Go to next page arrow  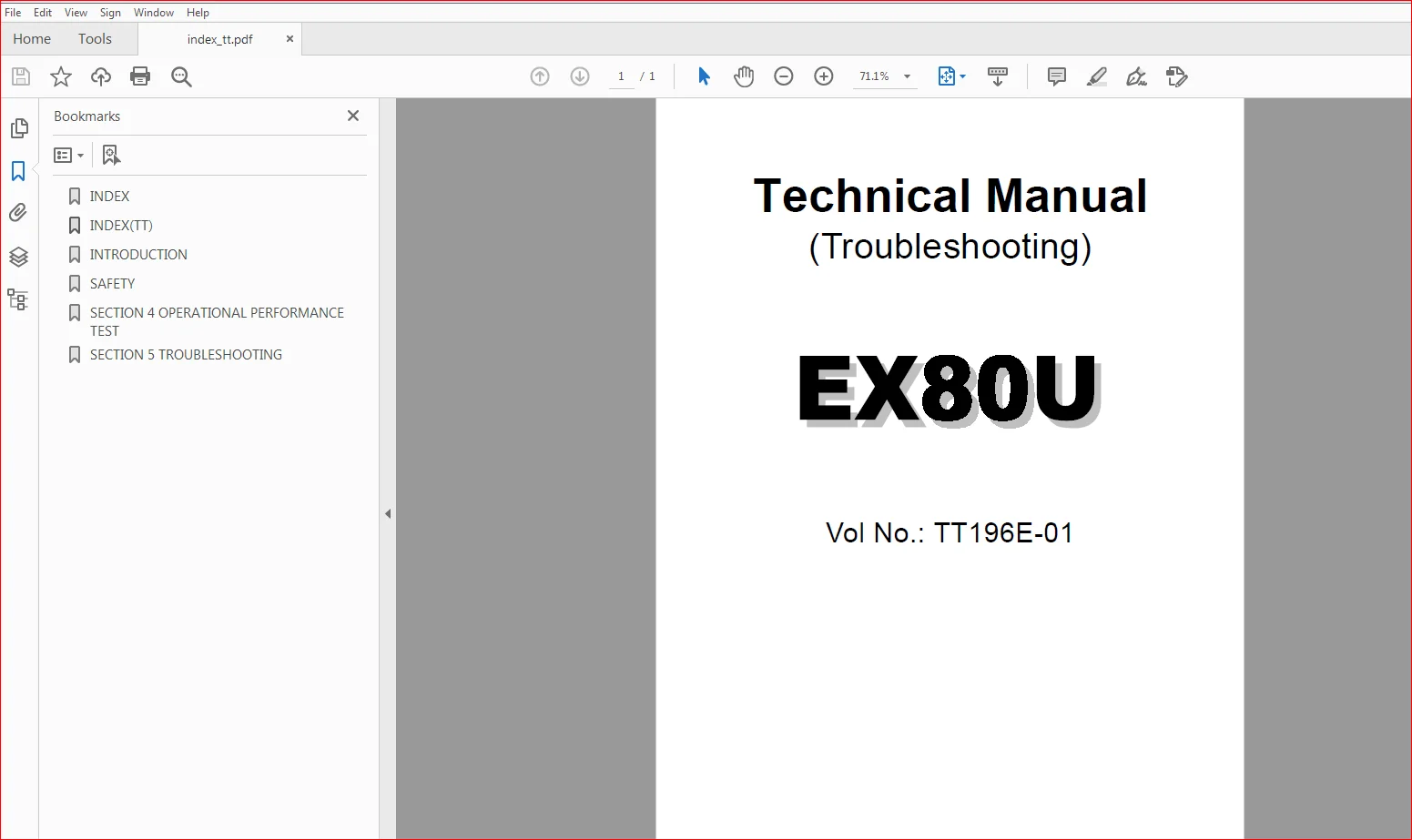tap(580, 76)
